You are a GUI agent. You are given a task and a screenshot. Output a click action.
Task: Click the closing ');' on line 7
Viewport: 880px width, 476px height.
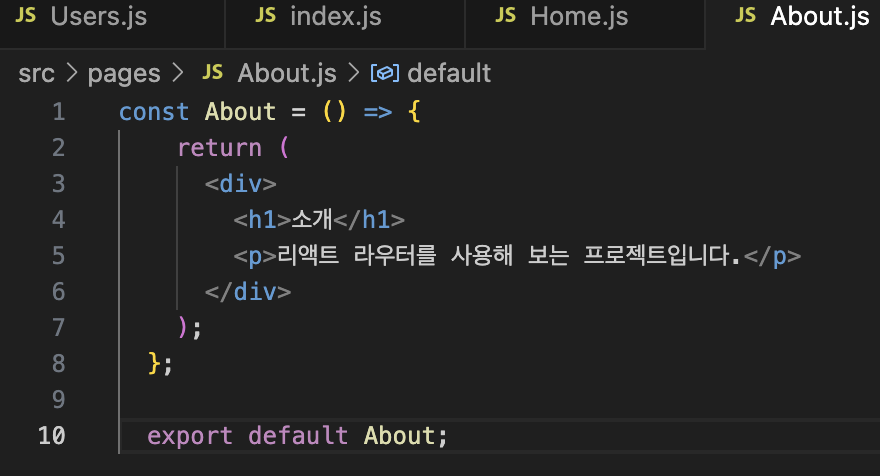tap(189, 328)
